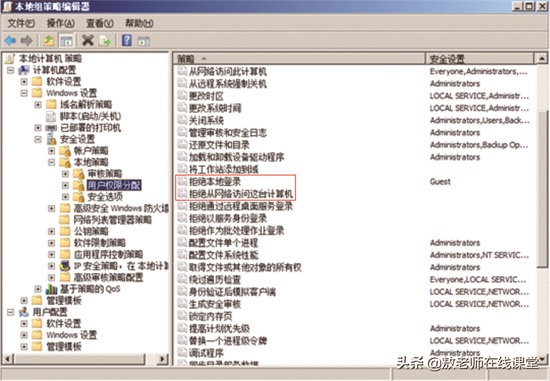Expand the 帐户策略 tree node
The image size is (550, 381).
click(52, 151)
